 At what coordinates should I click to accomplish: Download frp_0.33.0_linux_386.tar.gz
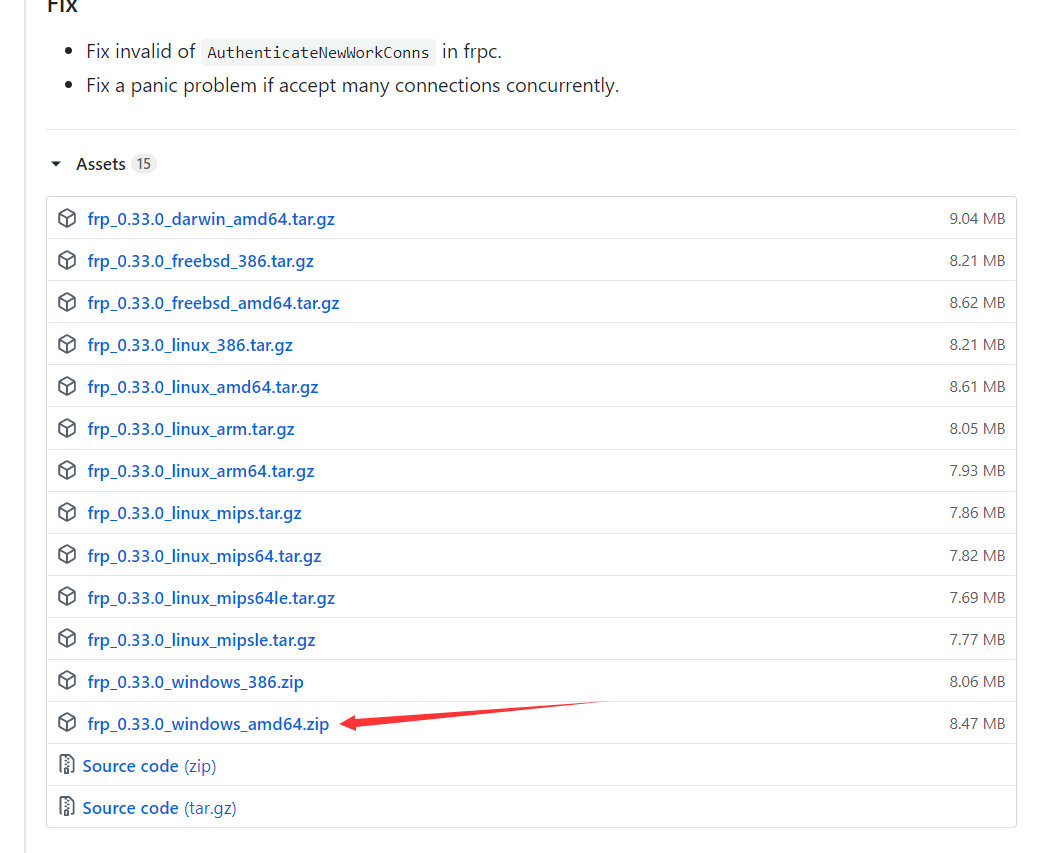[190, 345]
